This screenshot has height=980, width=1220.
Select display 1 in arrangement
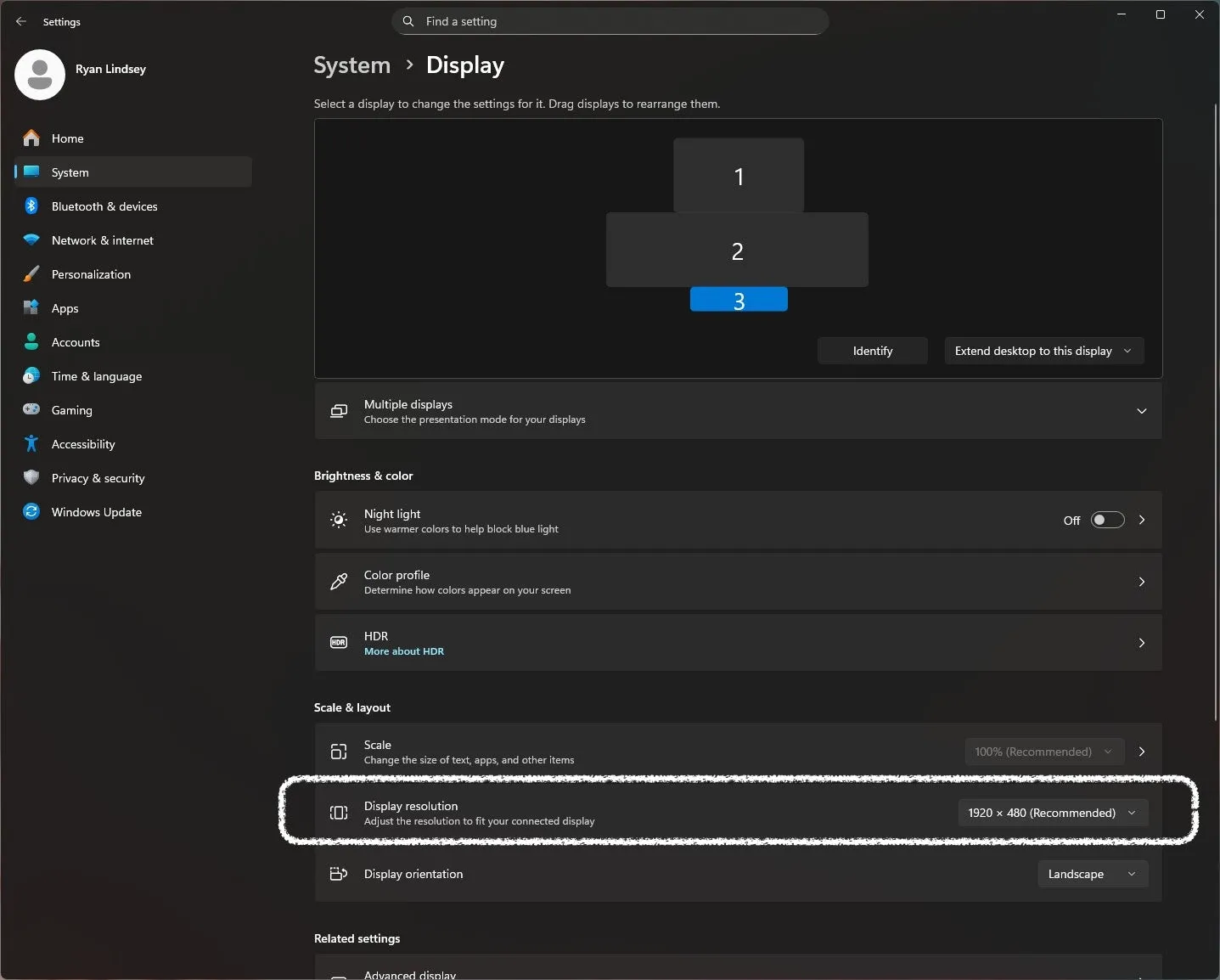click(739, 175)
